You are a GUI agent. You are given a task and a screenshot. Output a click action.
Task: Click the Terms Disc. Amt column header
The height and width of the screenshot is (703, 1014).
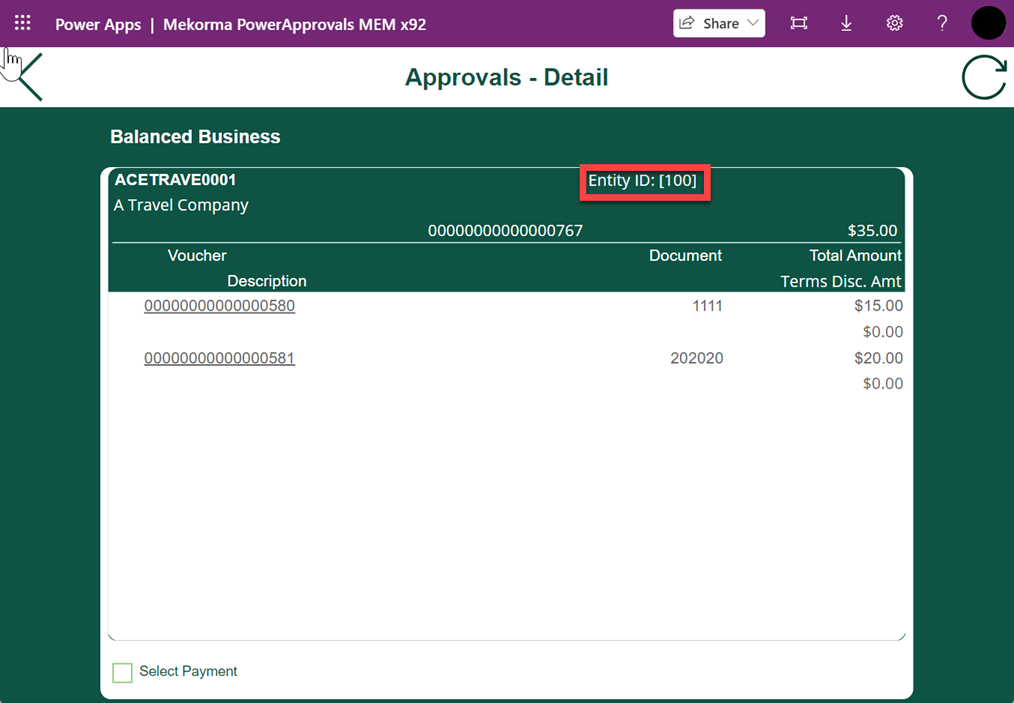(x=841, y=281)
